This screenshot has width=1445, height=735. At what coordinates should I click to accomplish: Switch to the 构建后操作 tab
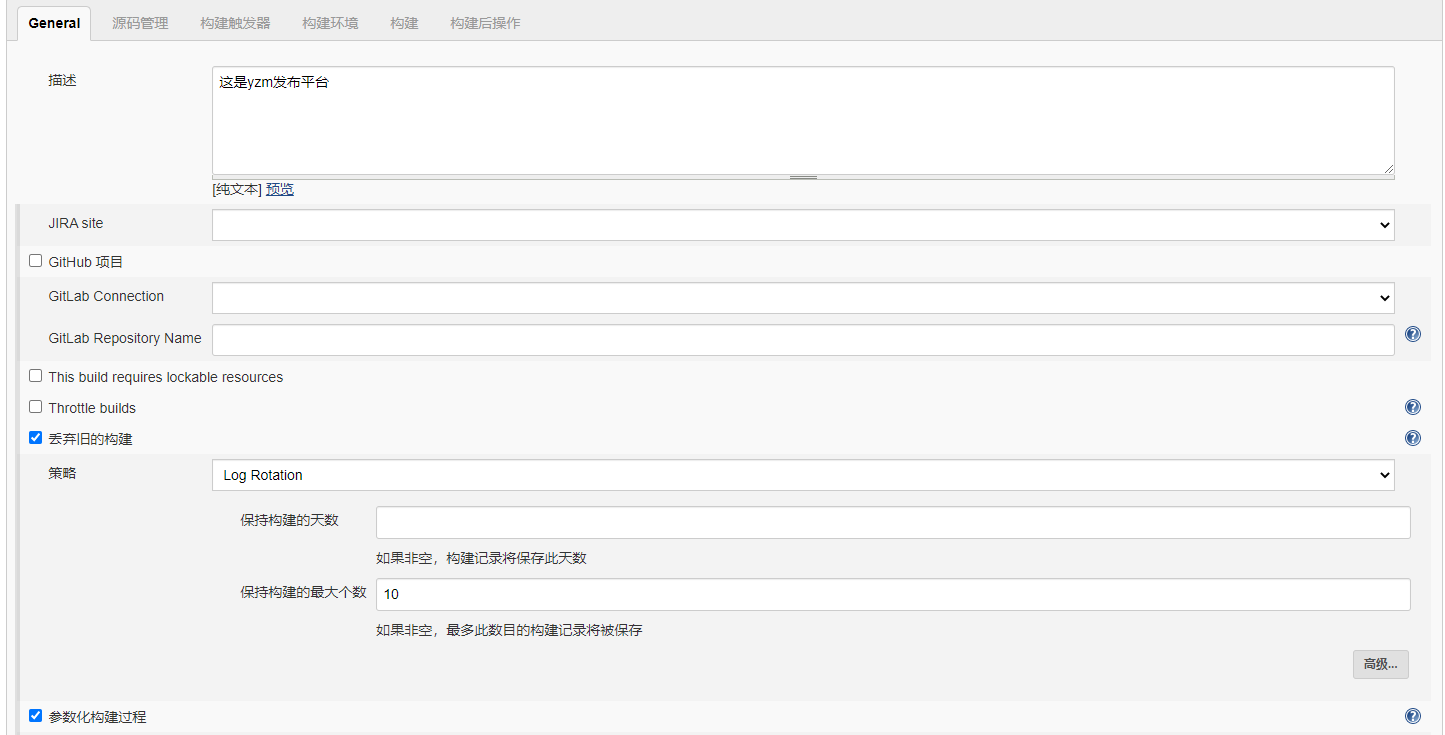point(485,23)
